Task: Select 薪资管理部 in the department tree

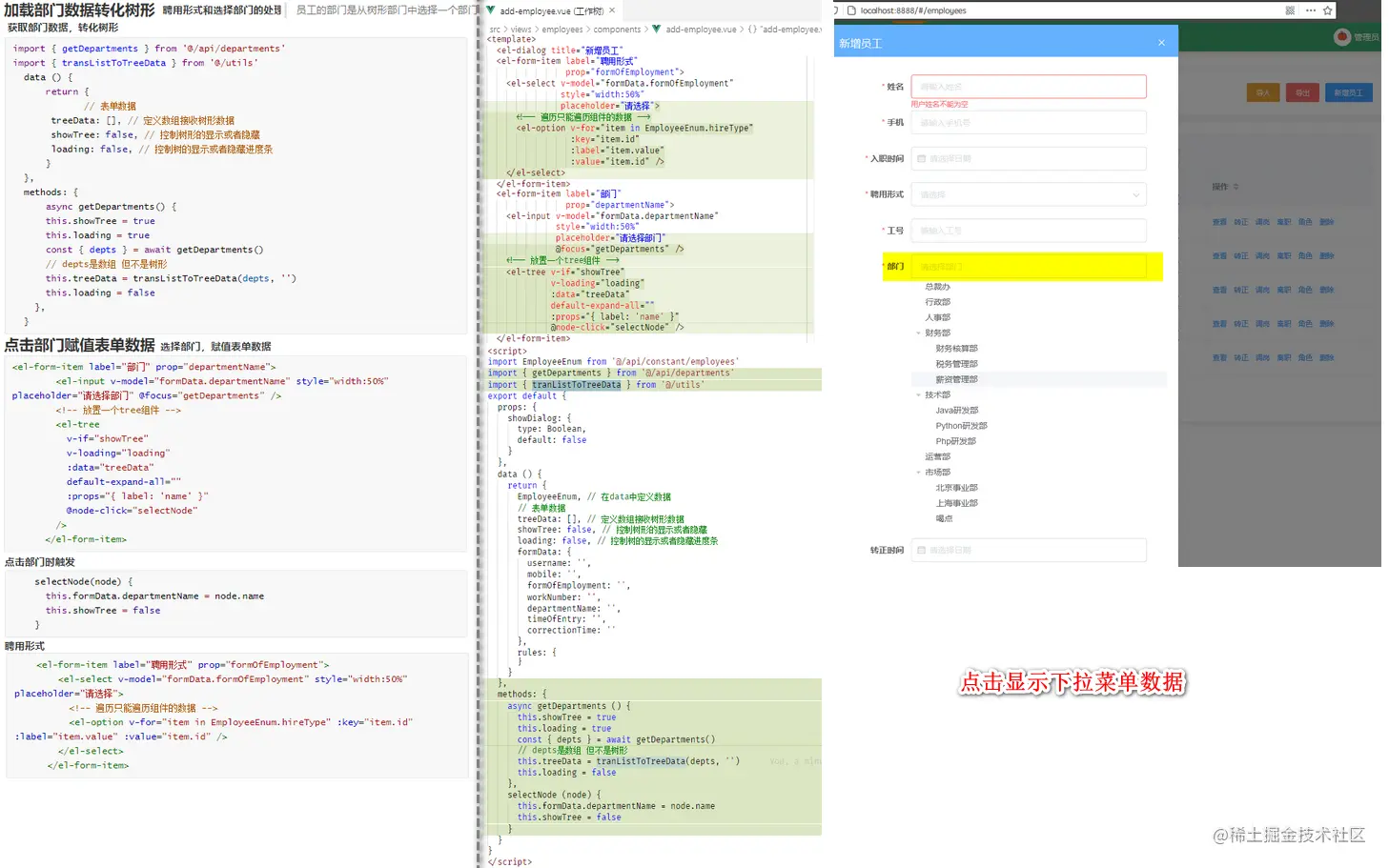Action: 957,379
